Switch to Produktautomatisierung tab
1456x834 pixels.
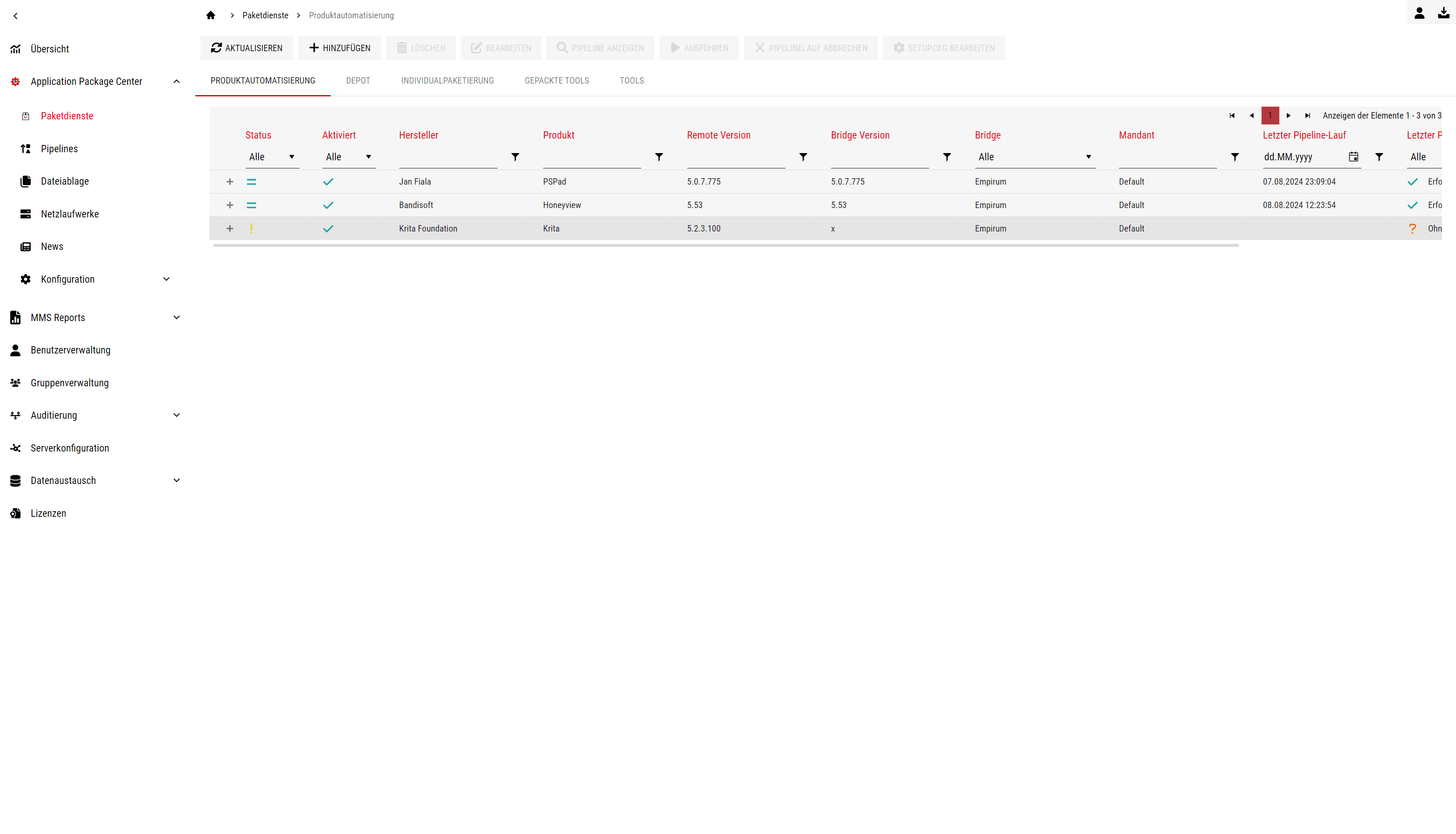pos(263,81)
